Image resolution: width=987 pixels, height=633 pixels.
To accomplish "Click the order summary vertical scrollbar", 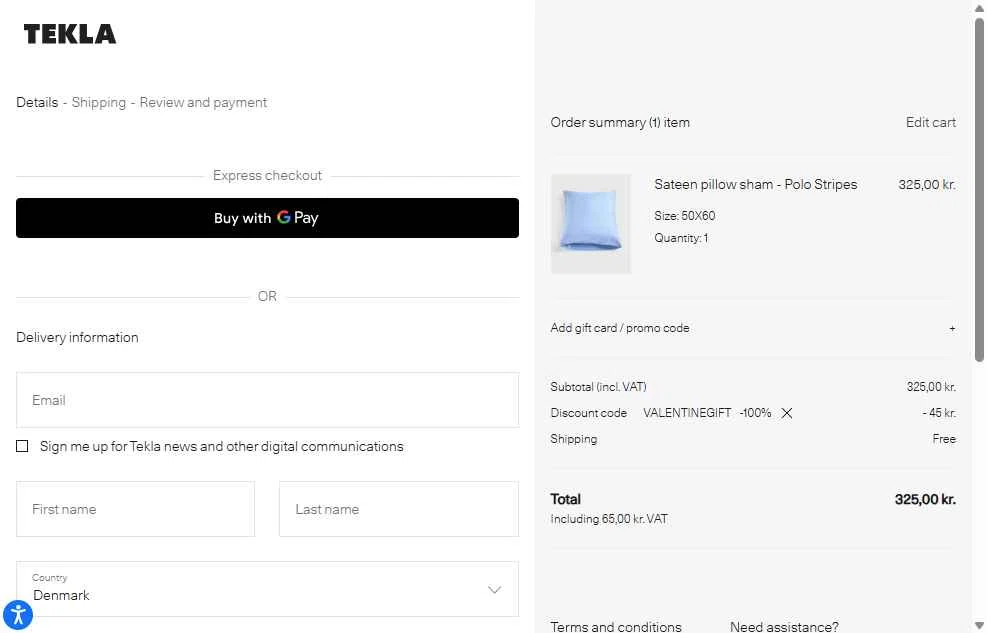I will pos(979,189).
